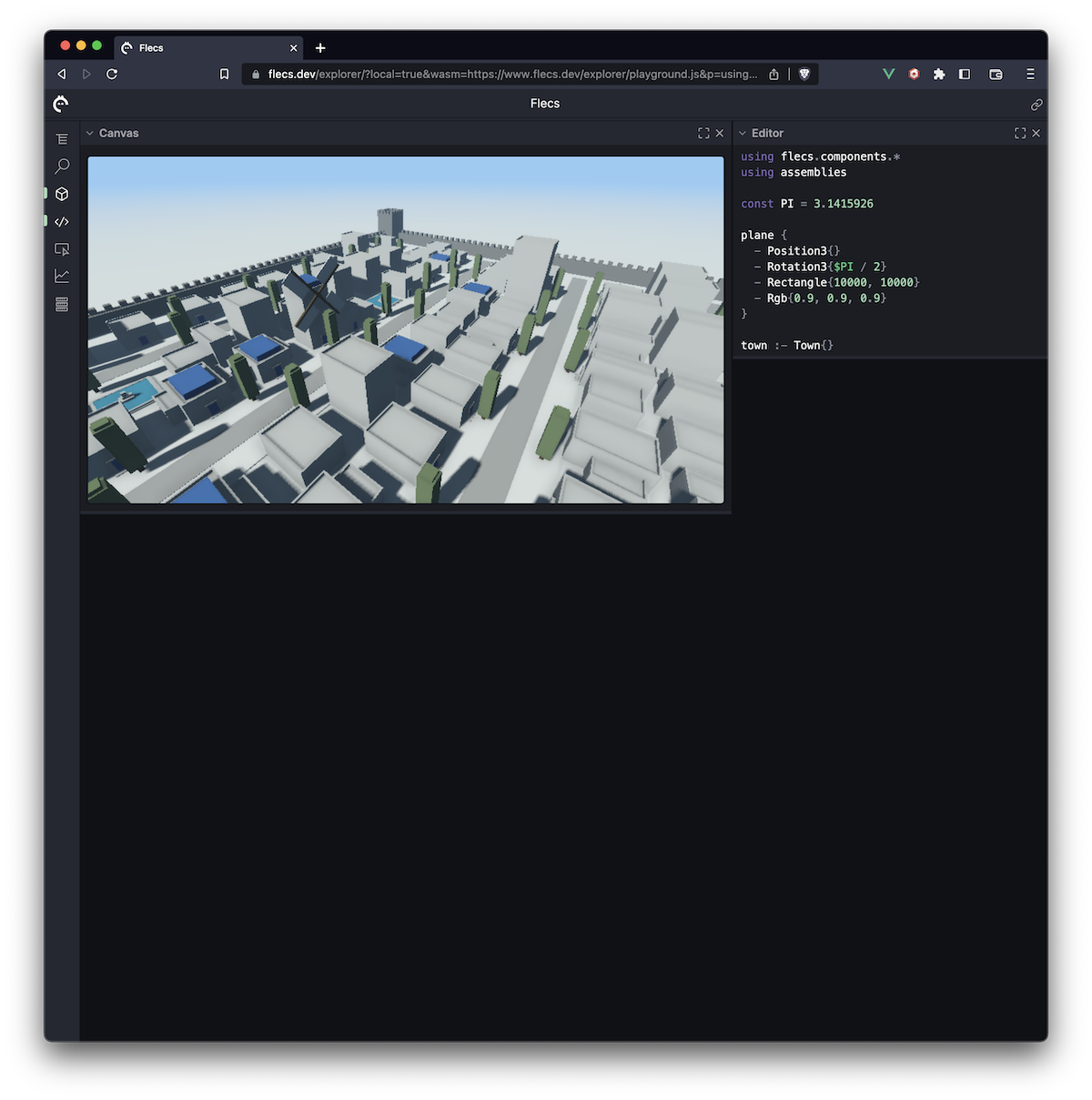Image resolution: width=1092 pixels, height=1100 pixels.
Task: Open the query search magnifier panel
Action: [x=62, y=167]
